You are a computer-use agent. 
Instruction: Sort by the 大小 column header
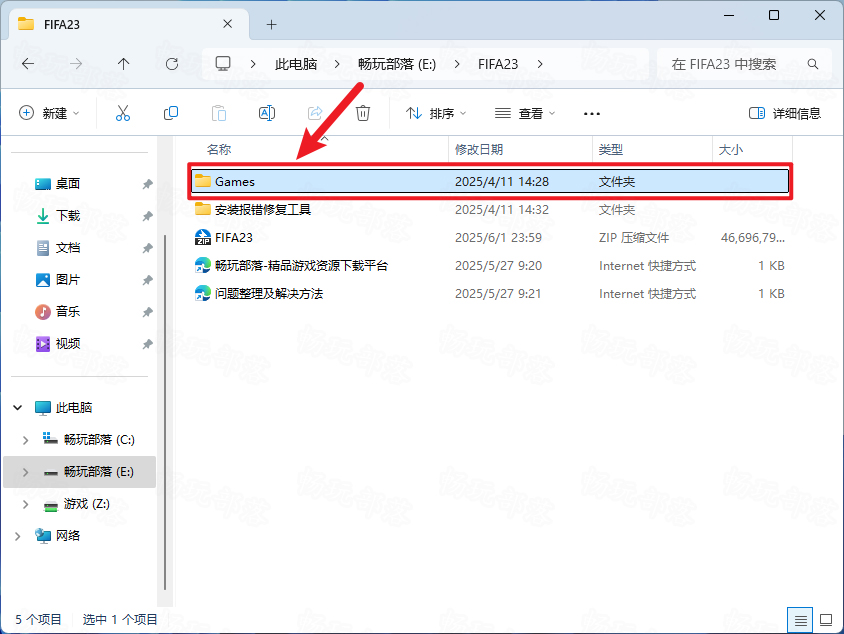point(730,150)
